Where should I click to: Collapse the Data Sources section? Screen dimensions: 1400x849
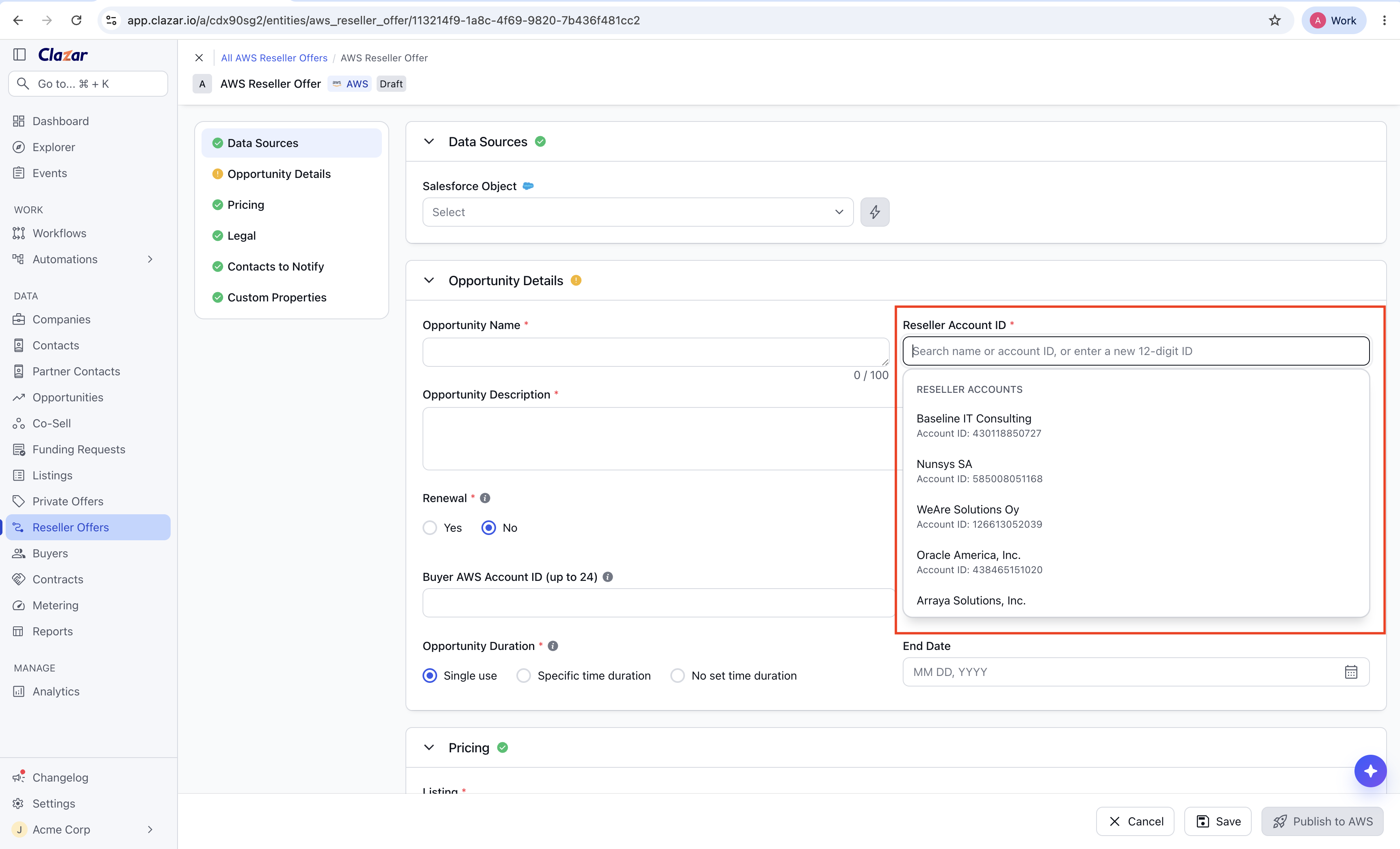[x=429, y=141]
